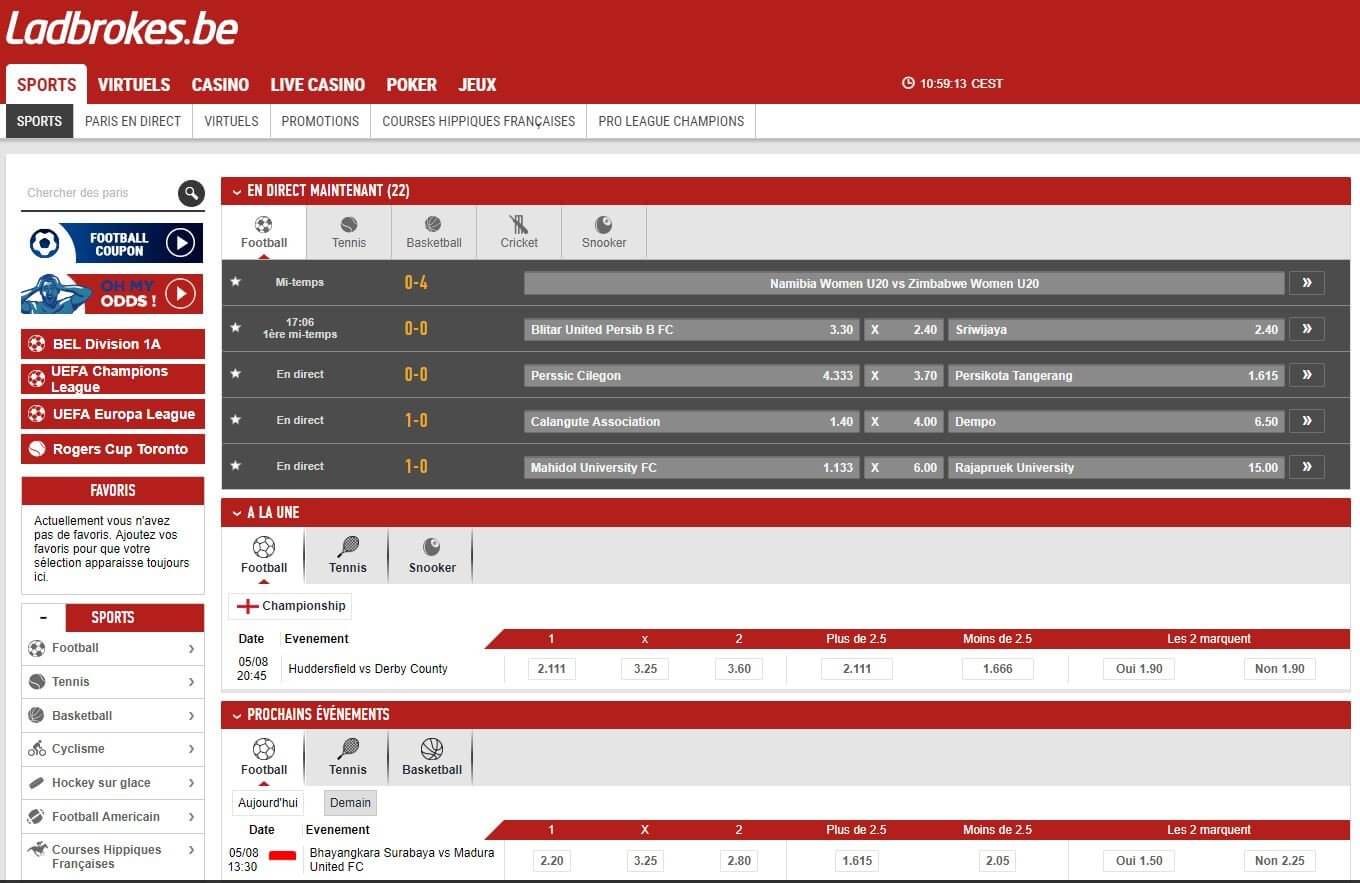Show today's events with Aujourd'hui
This screenshot has width=1360, height=883.
tap(268, 803)
